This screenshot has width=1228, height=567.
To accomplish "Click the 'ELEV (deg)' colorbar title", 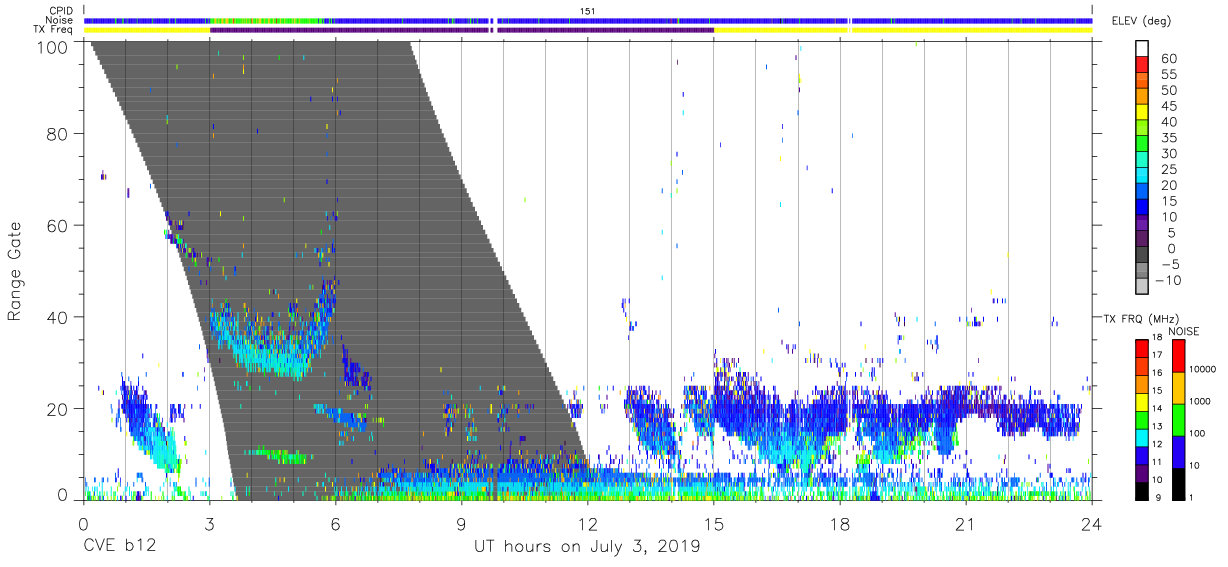I will (x=1143, y=21).
